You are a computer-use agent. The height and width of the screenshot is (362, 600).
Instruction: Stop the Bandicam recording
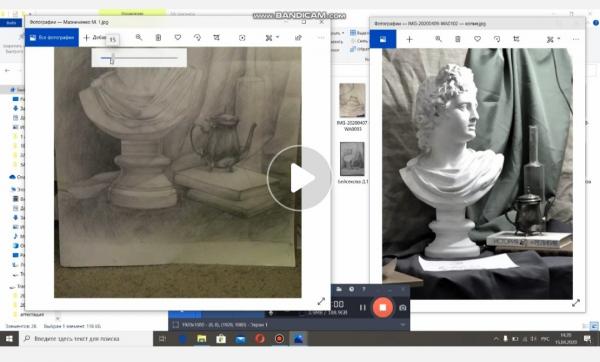pos(383,307)
